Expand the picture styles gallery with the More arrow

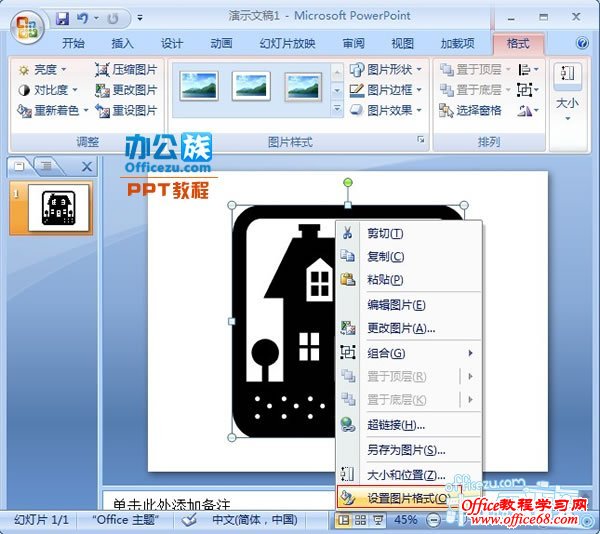[x=337, y=109]
